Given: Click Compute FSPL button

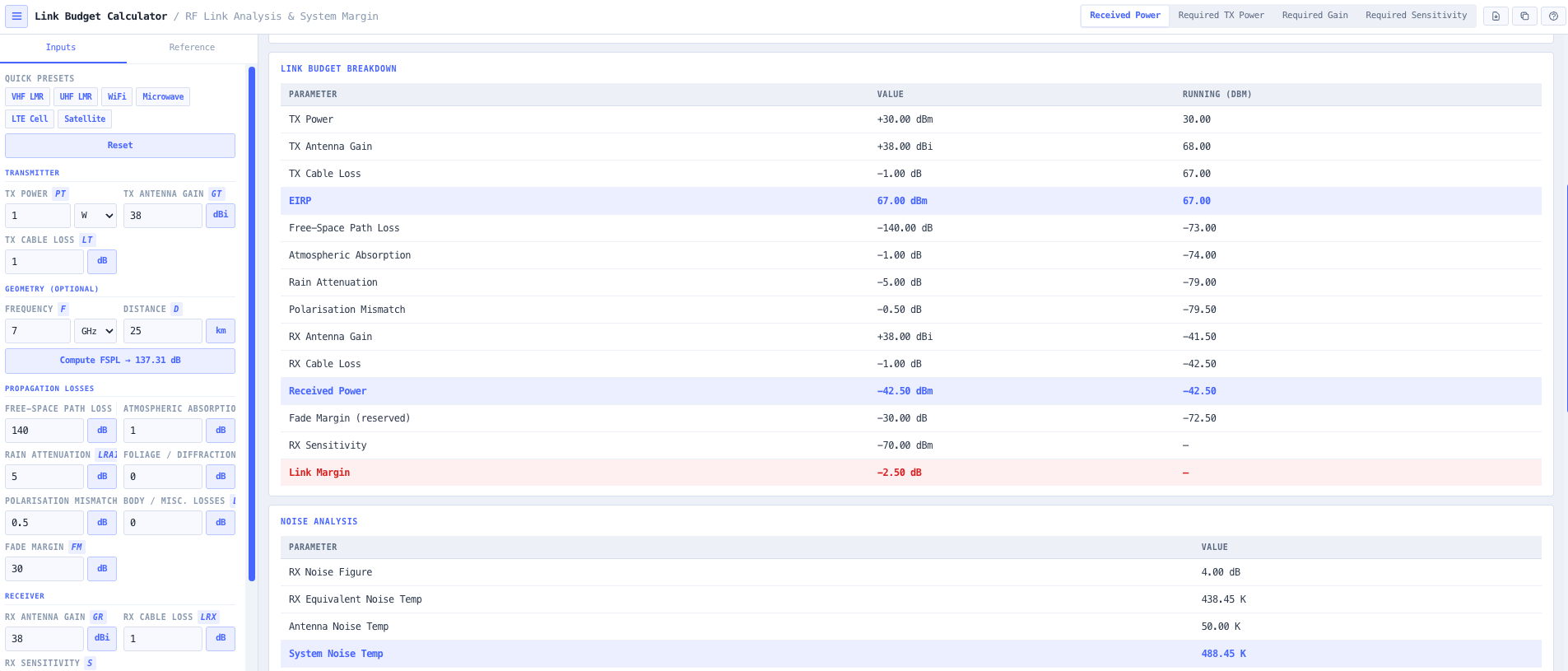Looking at the screenshot, I should click(120, 361).
